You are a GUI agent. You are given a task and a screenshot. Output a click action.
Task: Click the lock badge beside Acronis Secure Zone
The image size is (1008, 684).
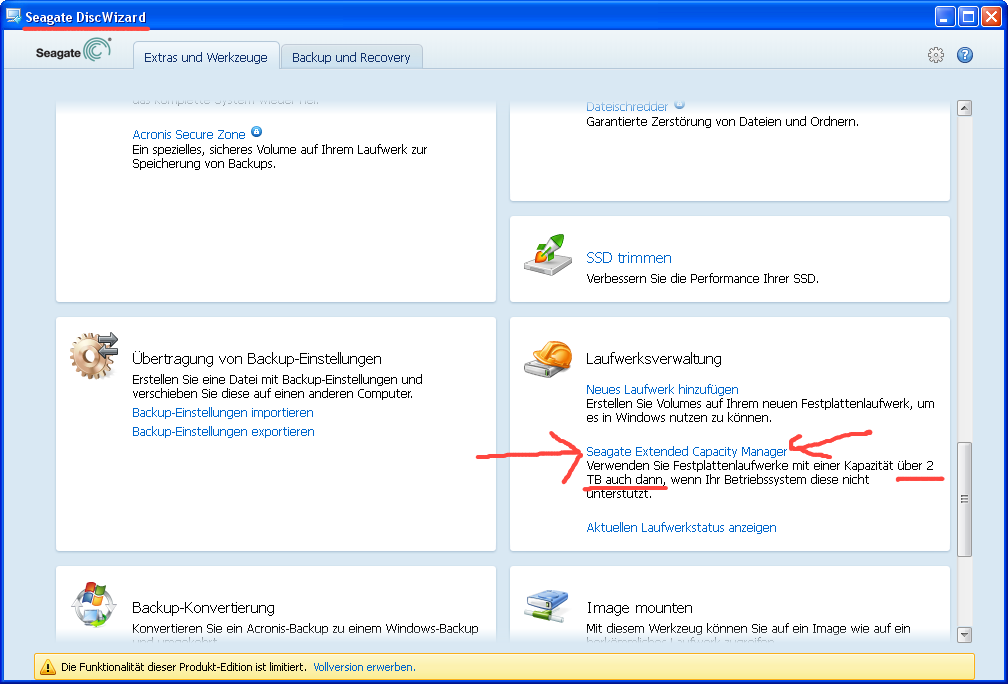tap(256, 132)
